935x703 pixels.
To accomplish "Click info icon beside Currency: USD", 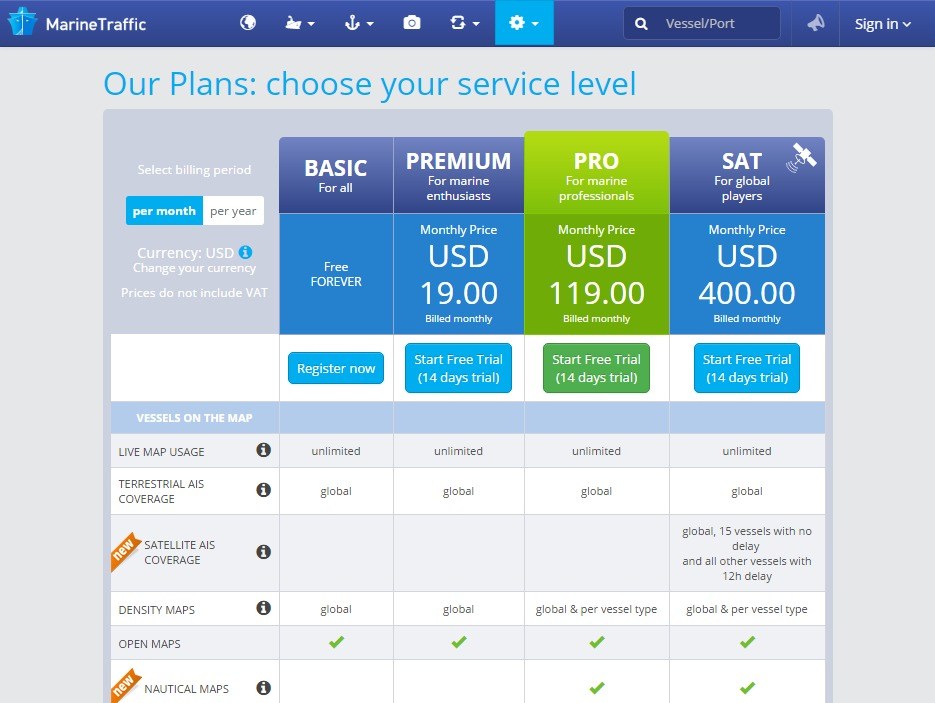I will pos(245,252).
